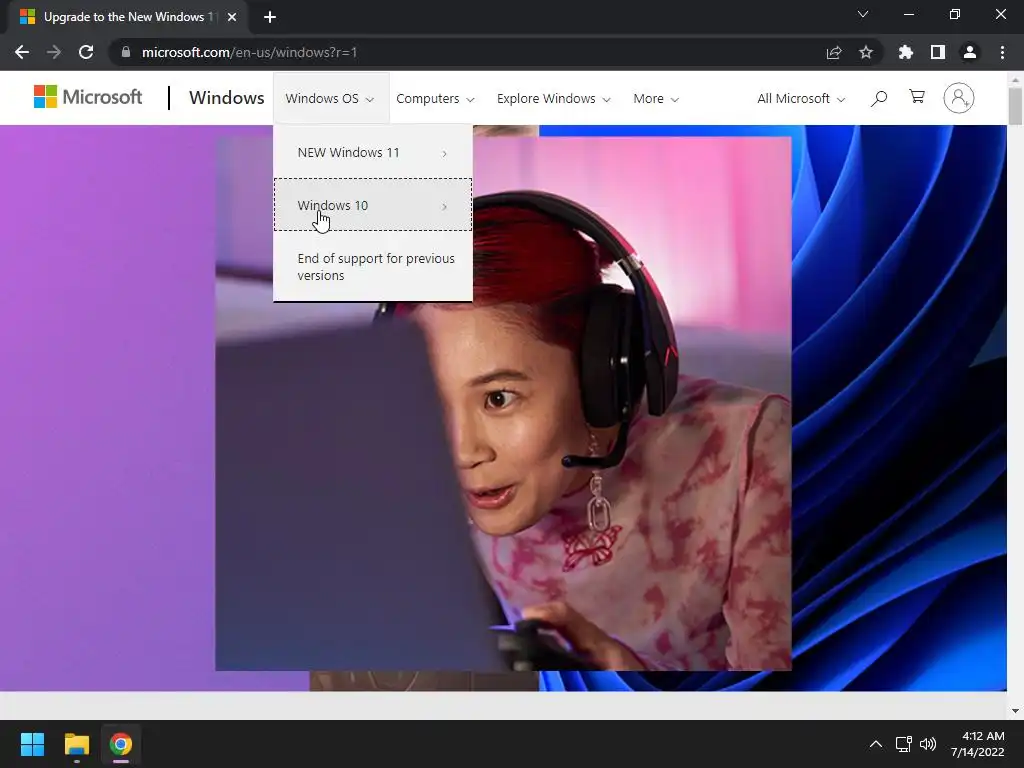Share this page using the share icon
The height and width of the screenshot is (768, 1024).
point(834,52)
